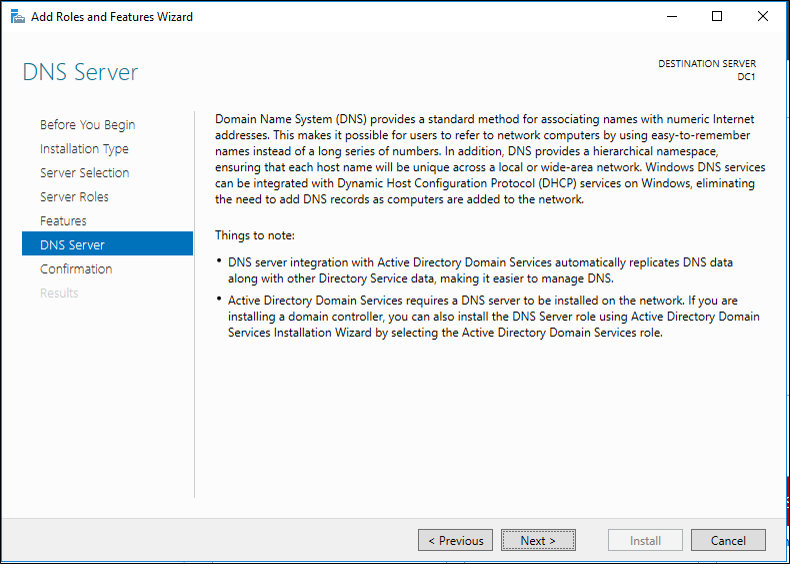Switch to the Features step
Screen dimensions: 790x564
63,221
